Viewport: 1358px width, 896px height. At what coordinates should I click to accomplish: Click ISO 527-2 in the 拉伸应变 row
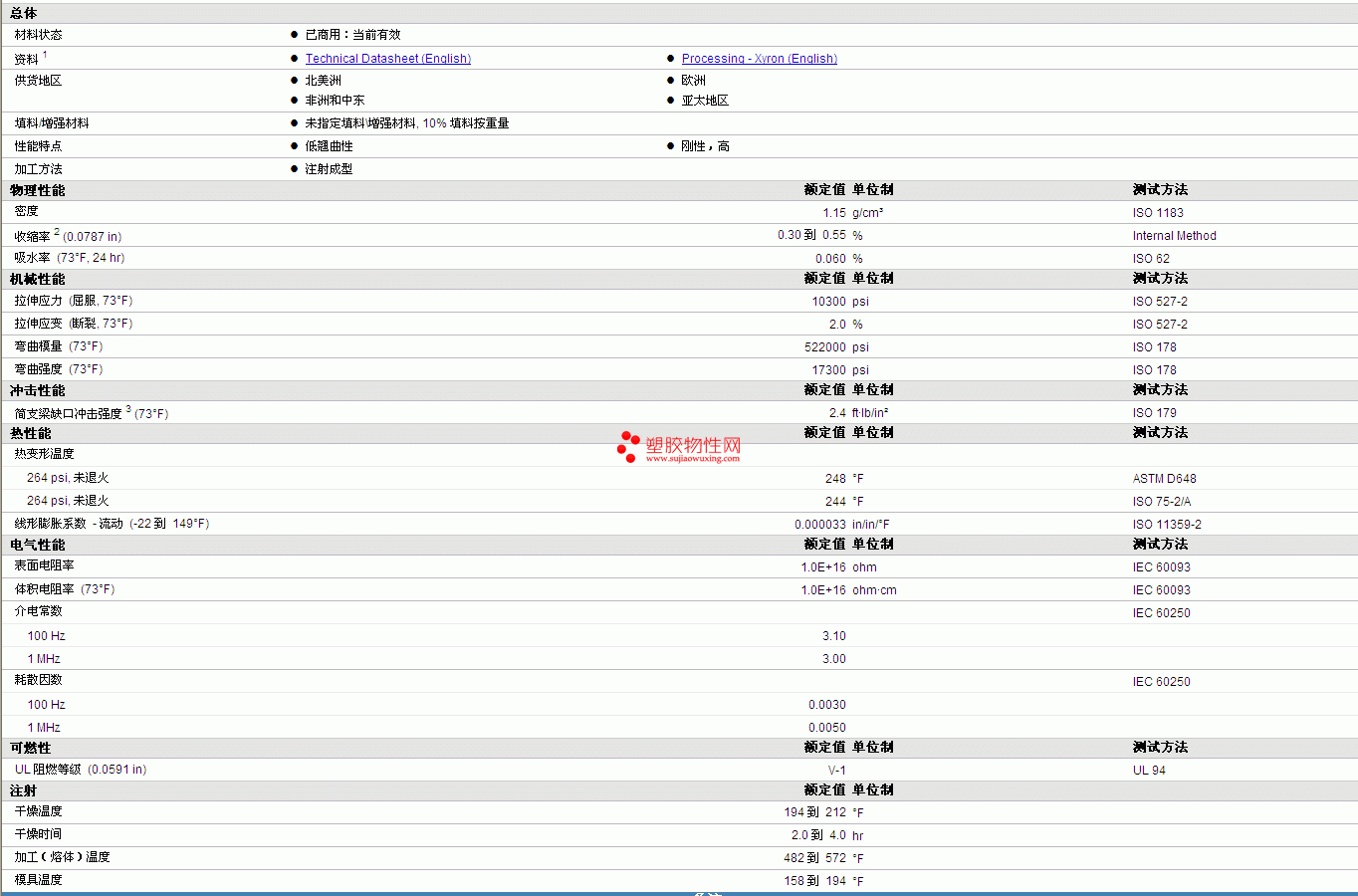pos(1160,325)
